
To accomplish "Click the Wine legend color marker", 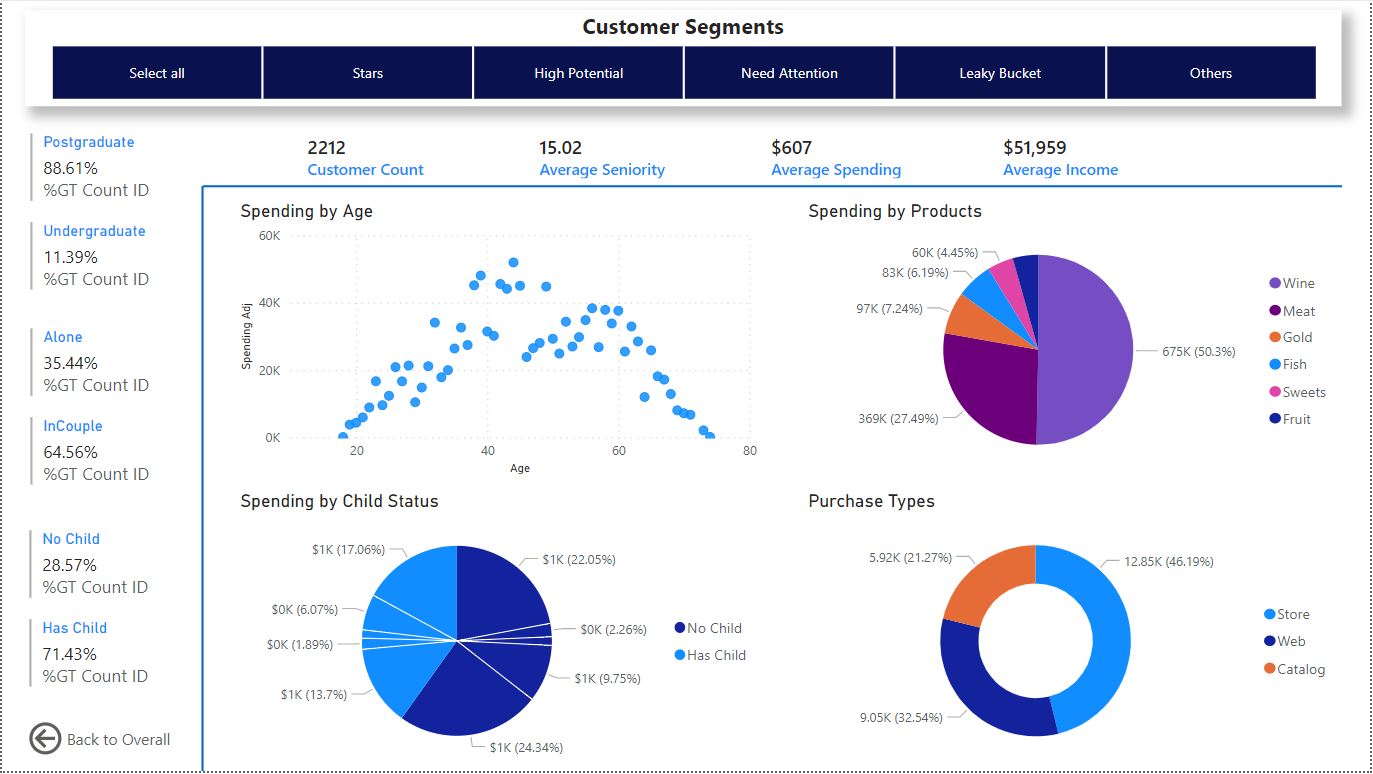I will (x=1275, y=284).
